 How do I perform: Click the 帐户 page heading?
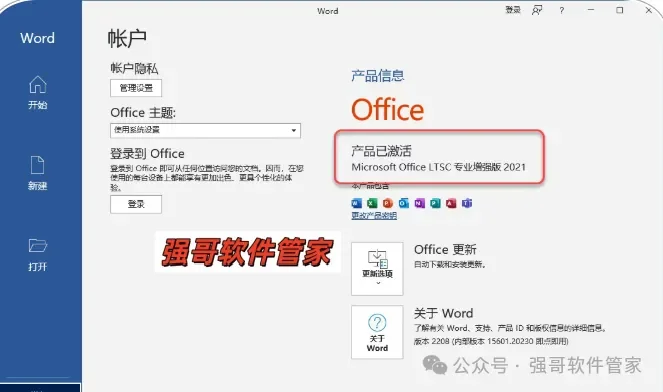pos(127,38)
